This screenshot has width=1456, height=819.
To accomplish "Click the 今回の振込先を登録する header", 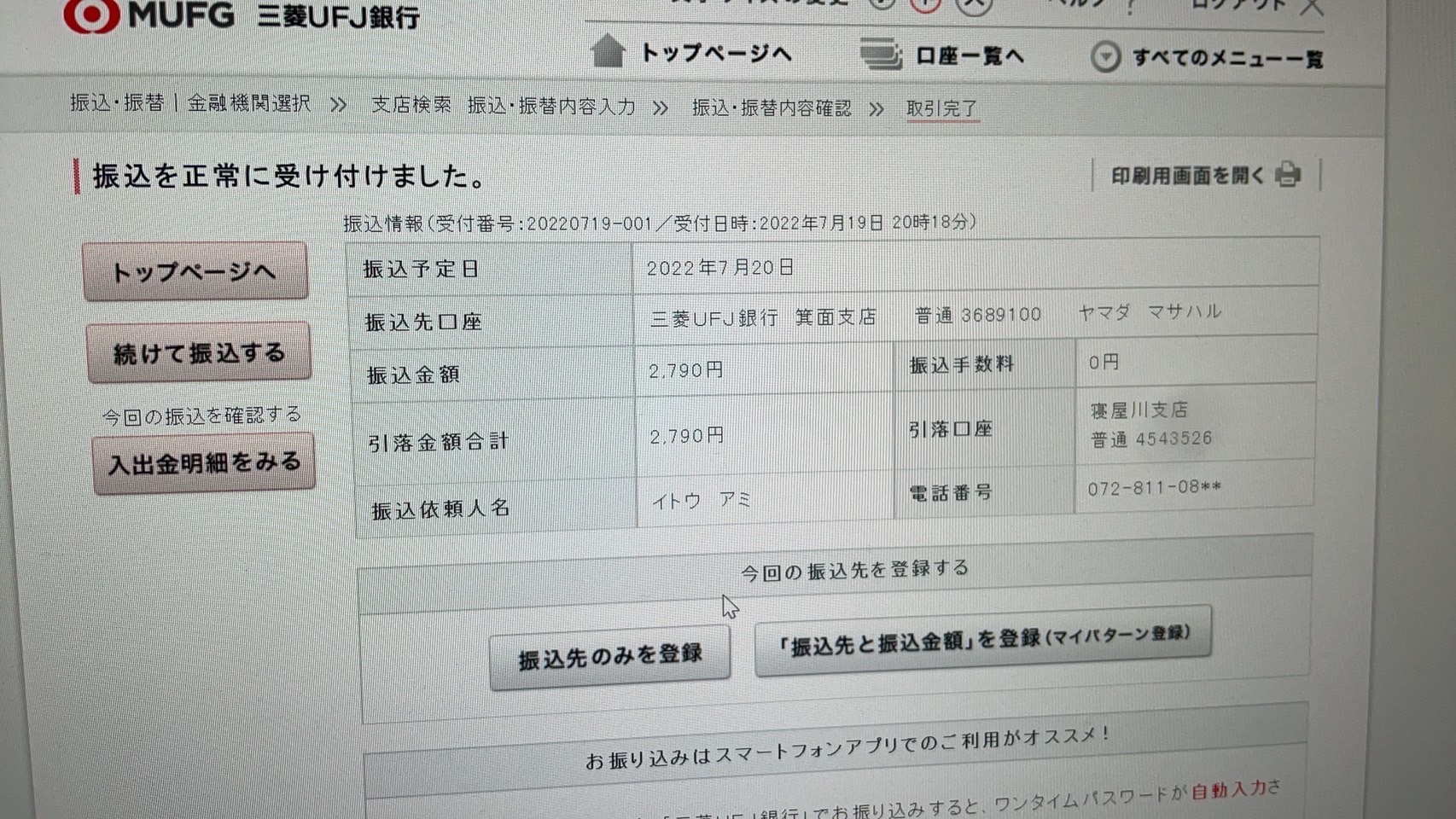I will pos(854,570).
